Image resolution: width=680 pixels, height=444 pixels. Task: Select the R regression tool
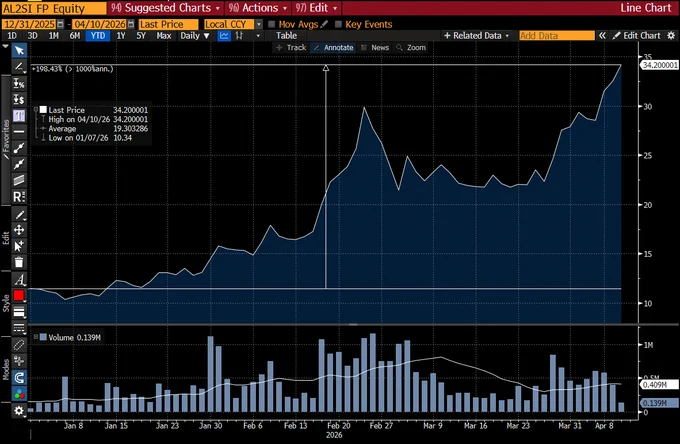19,196
